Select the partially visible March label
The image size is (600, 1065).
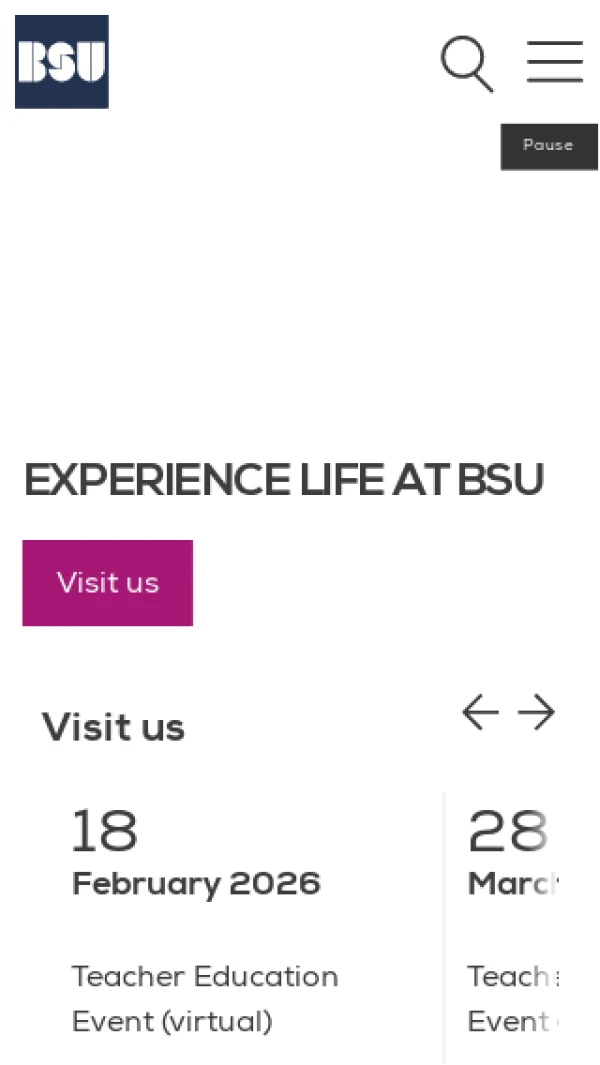pos(512,884)
